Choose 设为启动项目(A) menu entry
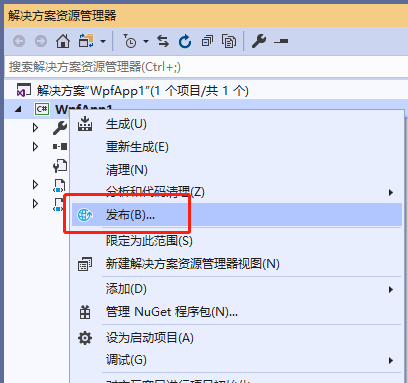408x383 pixels. pos(237,338)
